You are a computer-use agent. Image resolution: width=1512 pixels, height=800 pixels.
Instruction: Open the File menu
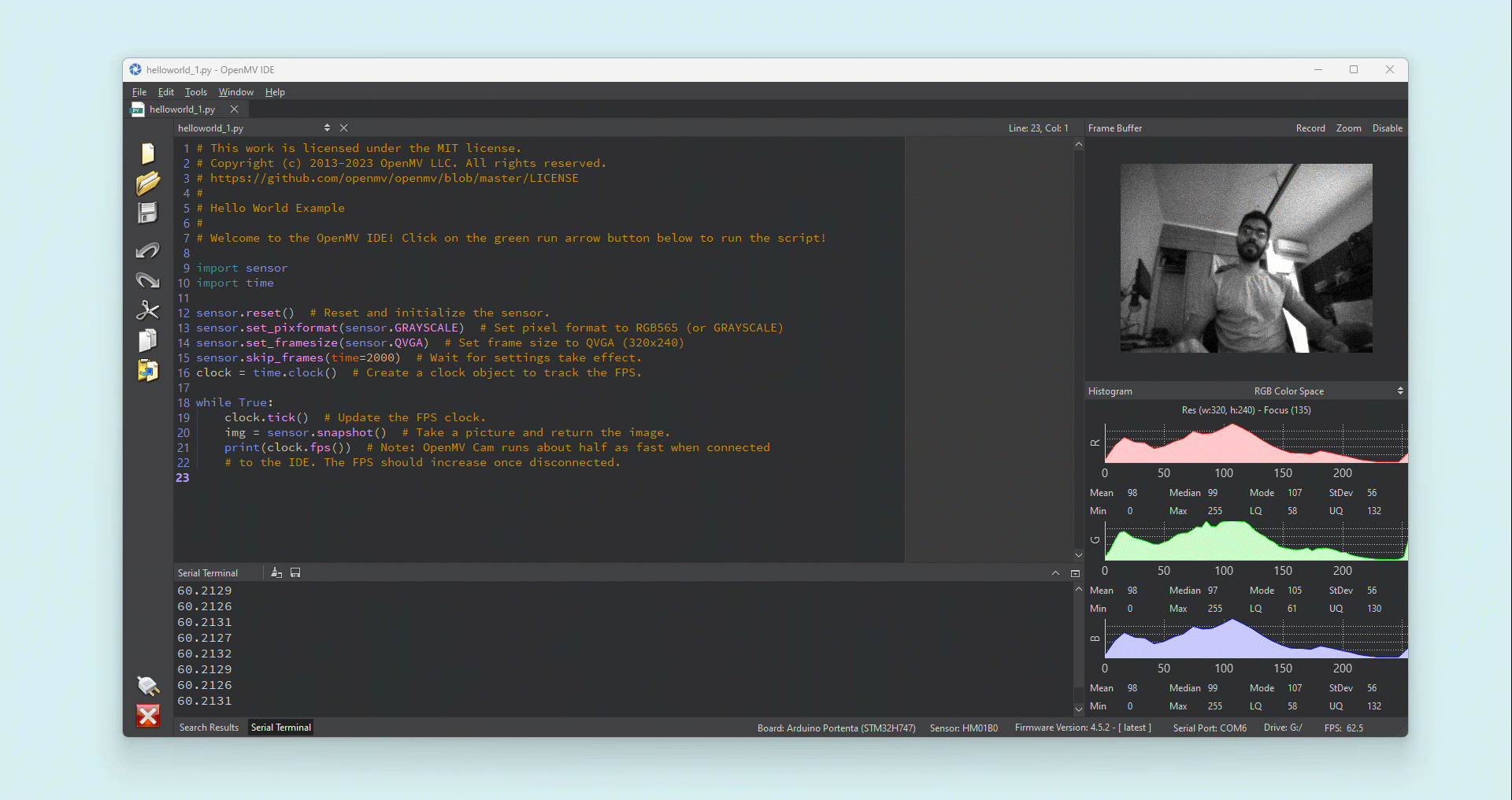139,92
